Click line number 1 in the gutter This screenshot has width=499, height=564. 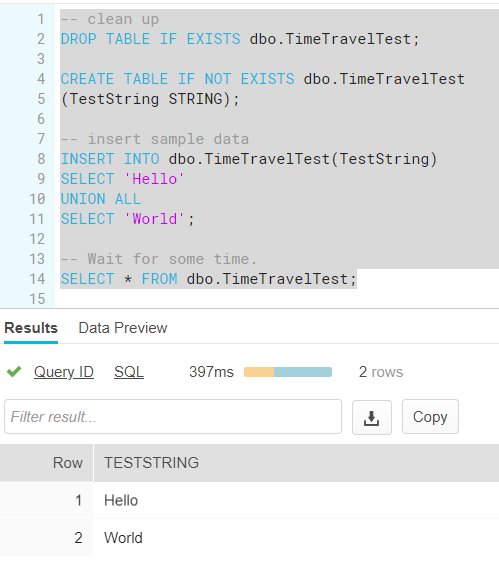[x=41, y=19]
